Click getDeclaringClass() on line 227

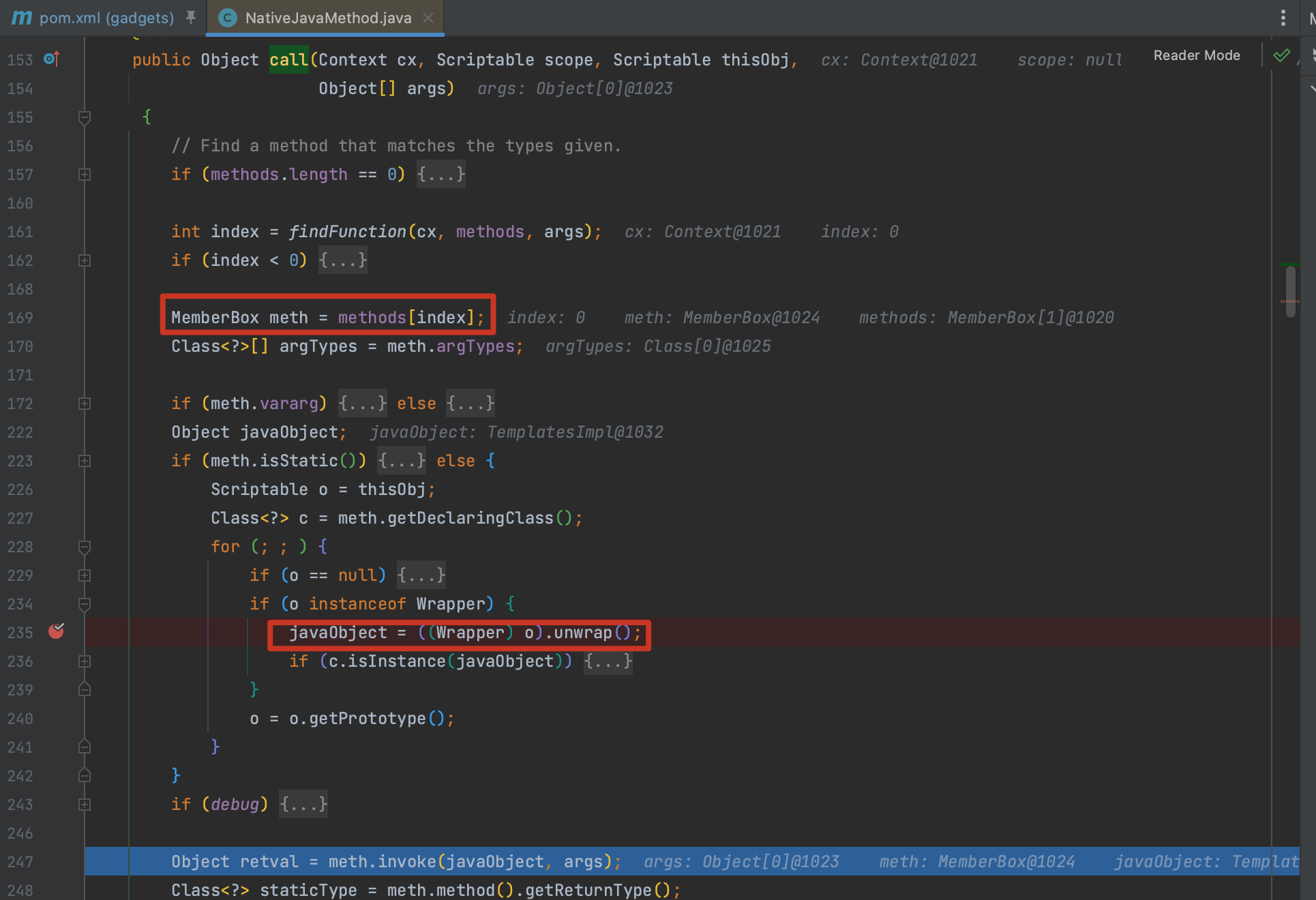click(480, 518)
